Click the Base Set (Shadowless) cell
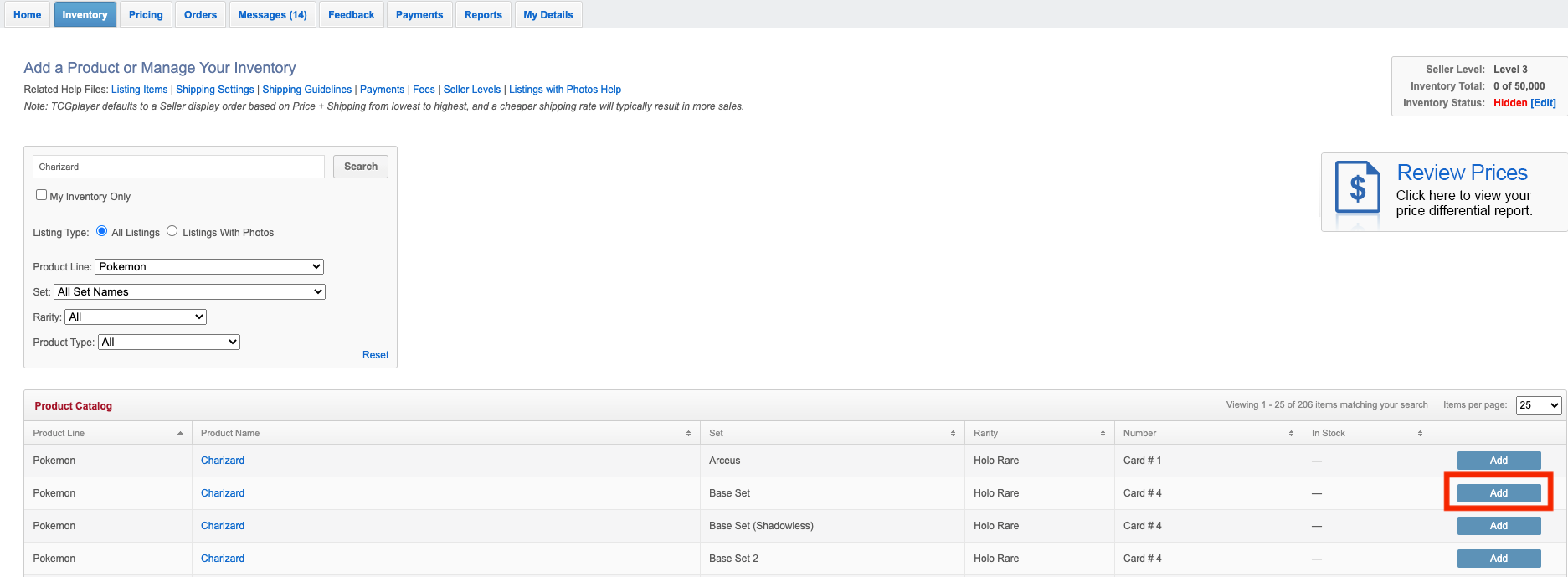The image size is (1568, 577). point(831,526)
